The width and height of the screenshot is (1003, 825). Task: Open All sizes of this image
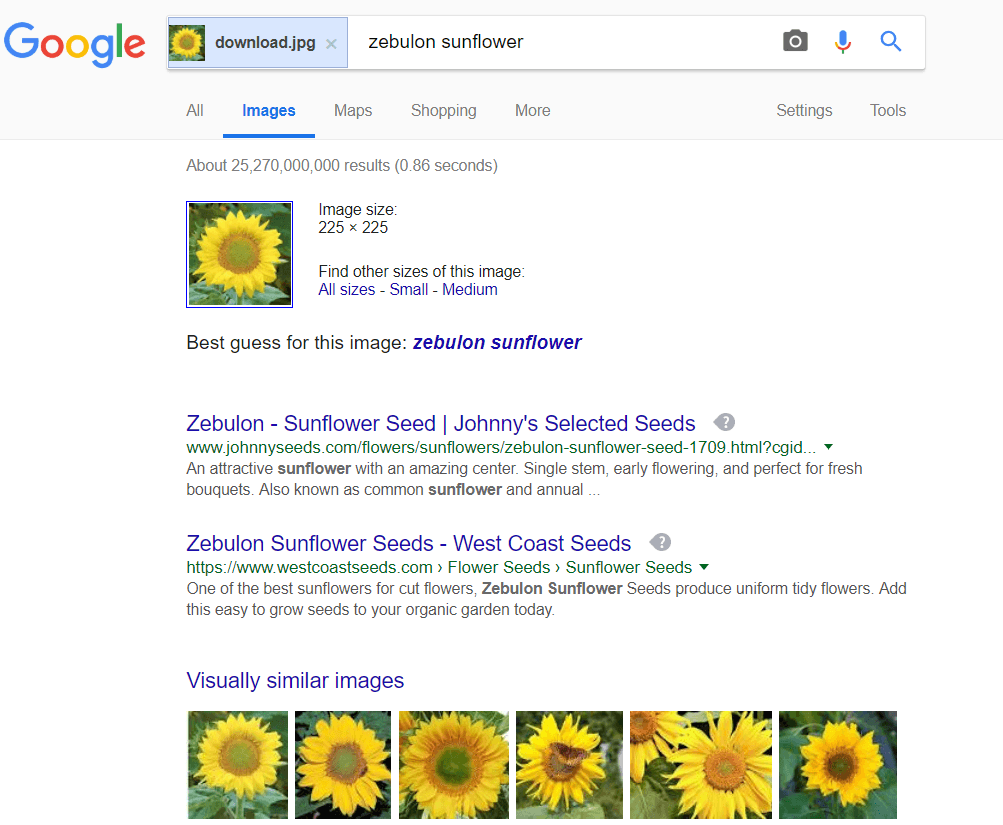click(x=346, y=289)
